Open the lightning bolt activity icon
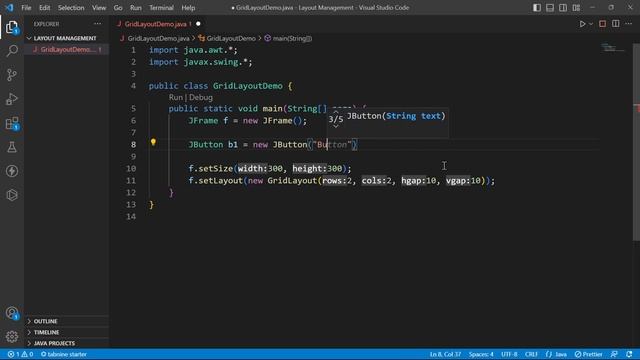 click(x=12, y=171)
